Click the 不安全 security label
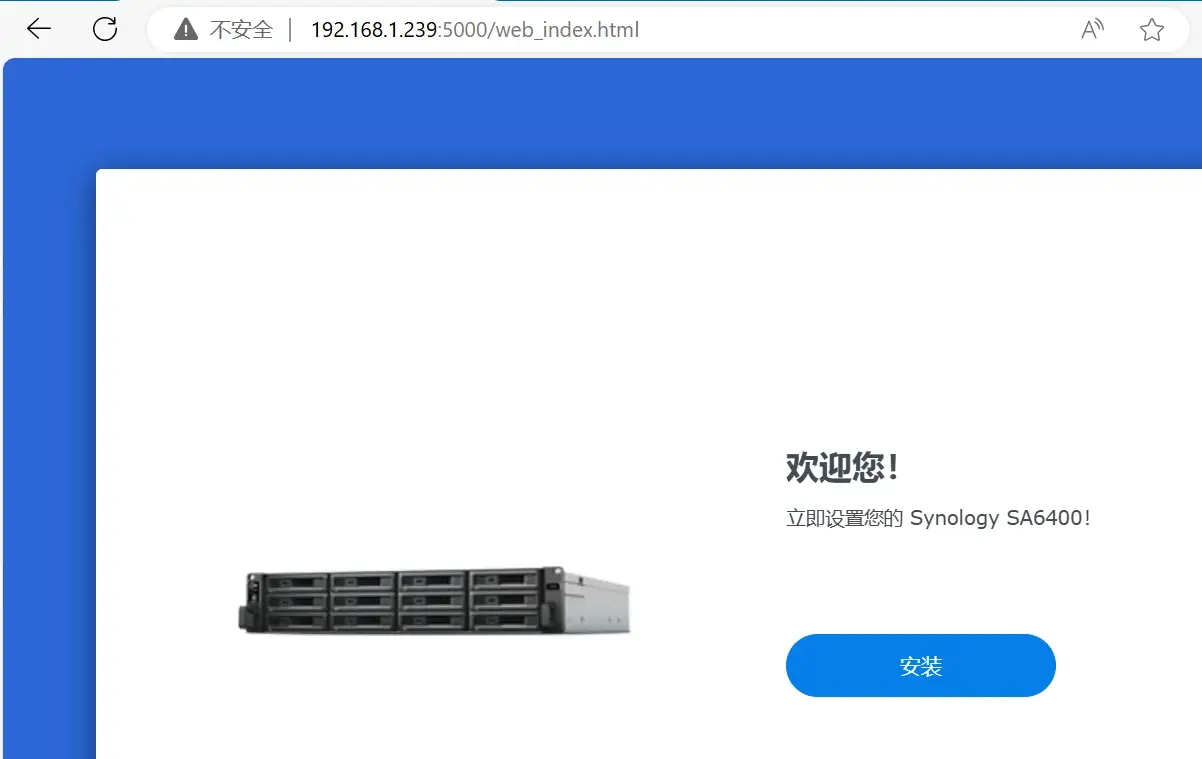1202x759 pixels. (241, 30)
